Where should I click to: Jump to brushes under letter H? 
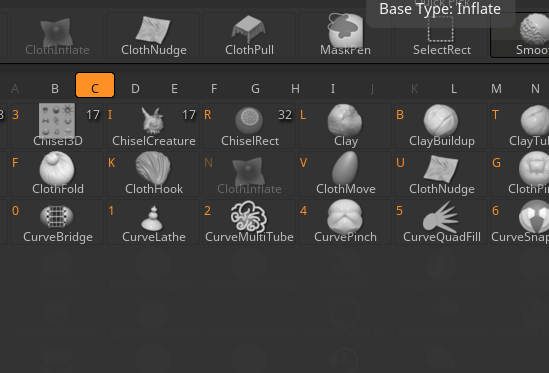[x=295, y=89]
